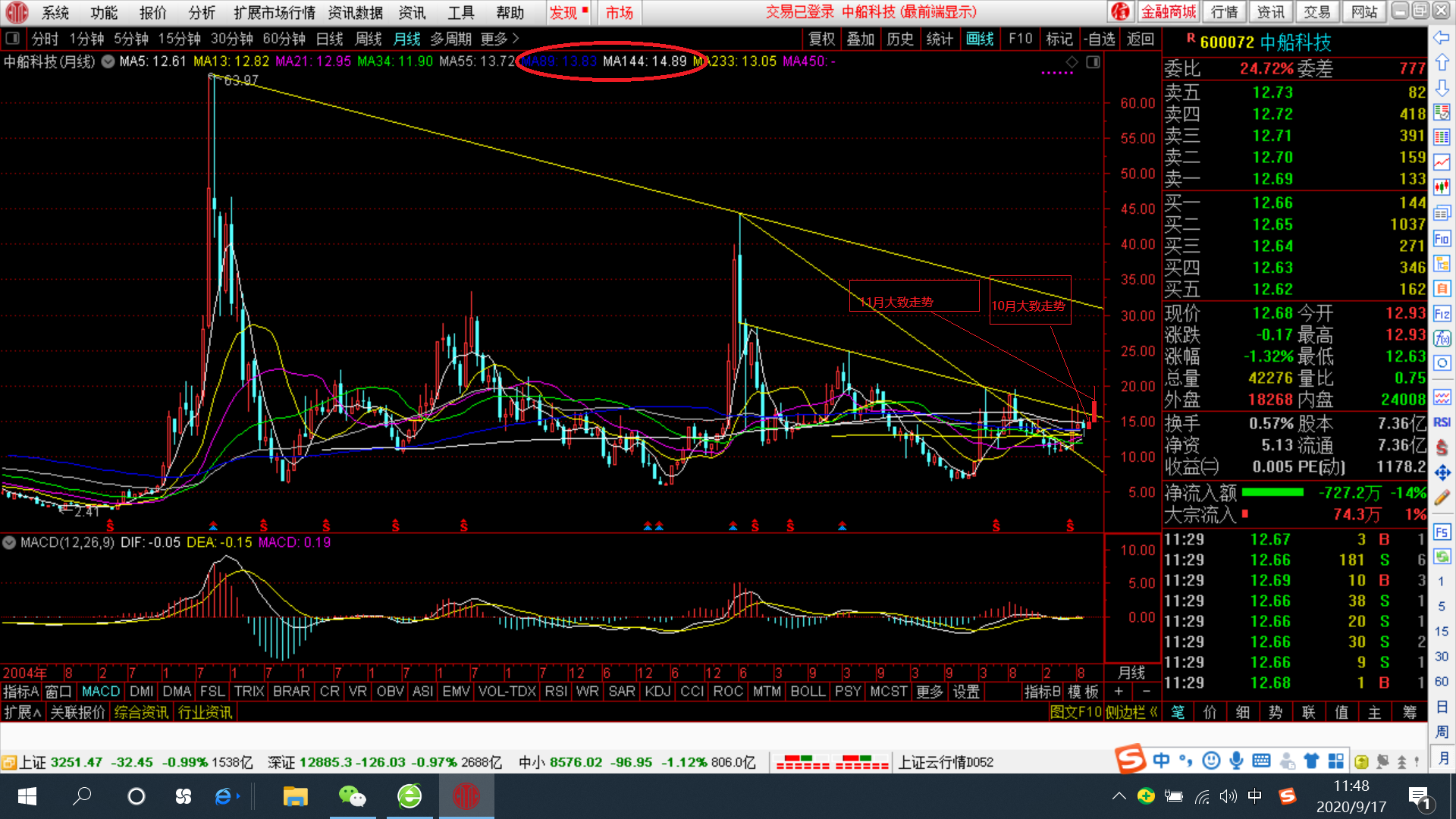Screen dimensions: 1456x819
Task: Open the multi-color quote grid sidebar icon
Action: pos(1442,137)
